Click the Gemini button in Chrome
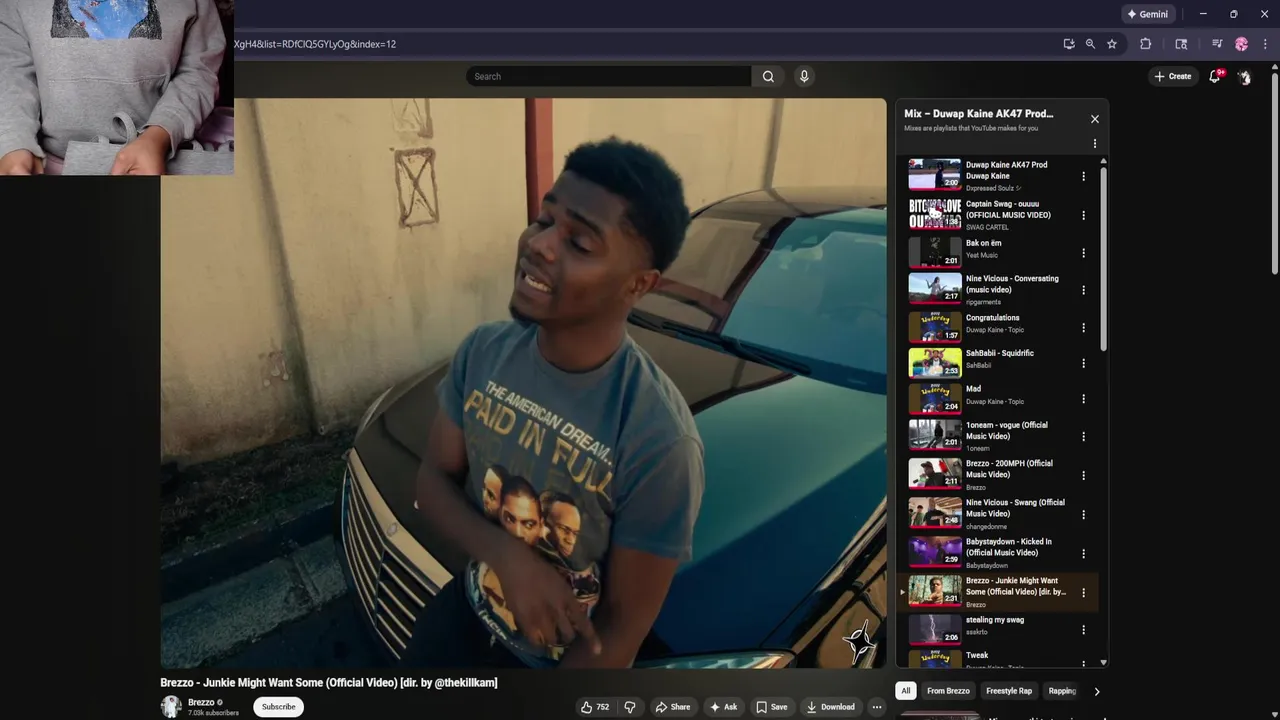 [1147, 14]
